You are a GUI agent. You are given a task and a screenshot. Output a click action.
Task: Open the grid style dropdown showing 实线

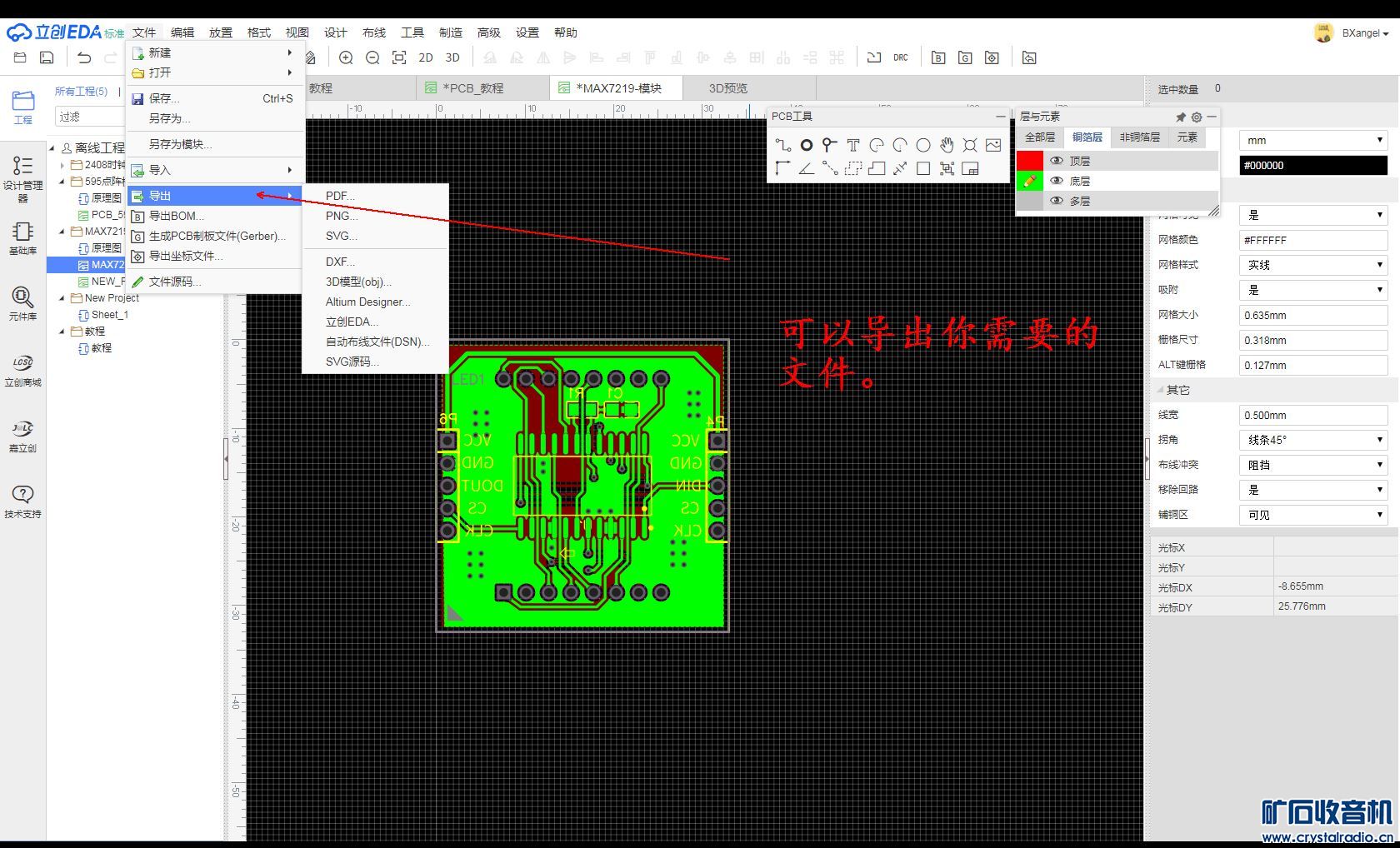pos(1312,265)
